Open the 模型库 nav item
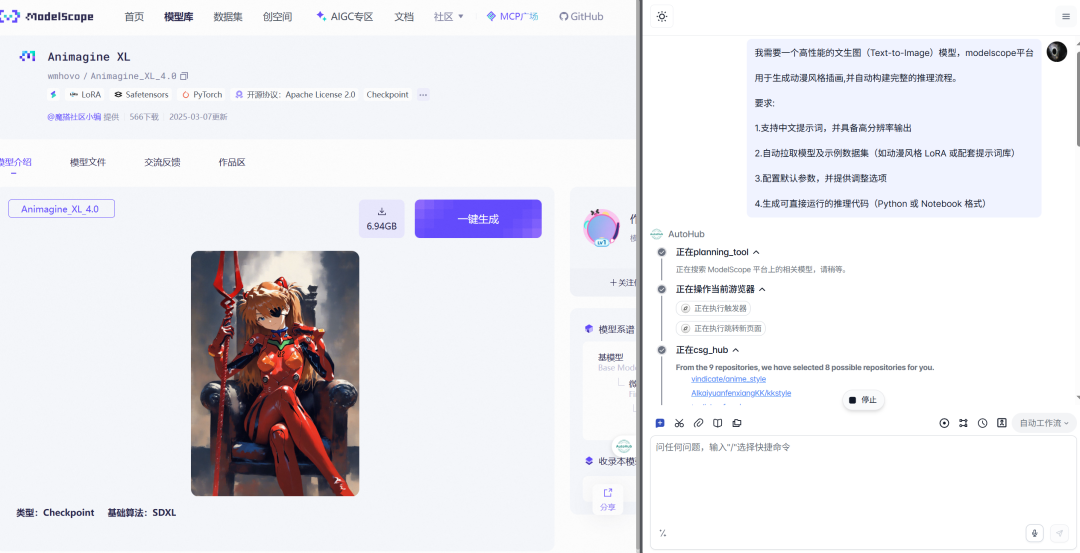The width and height of the screenshot is (1080, 553). pos(178,17)
